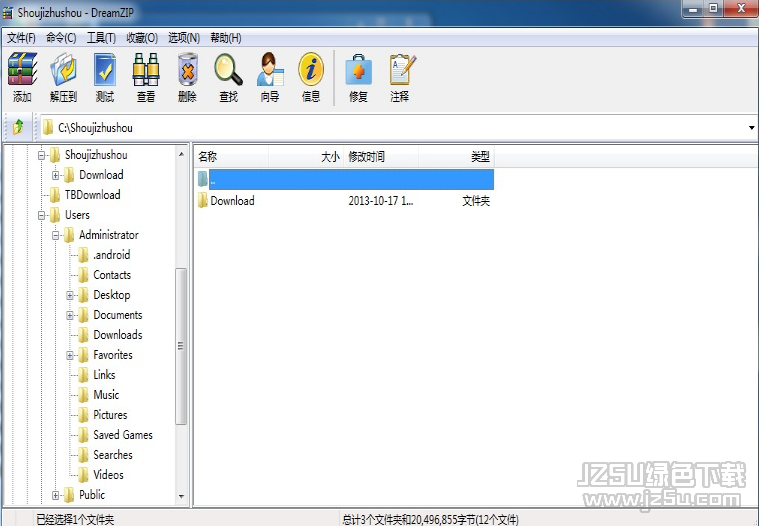This screenshot has height=526, width=759.
Task: Expand the Documents tree node
Action: [70, 316]
